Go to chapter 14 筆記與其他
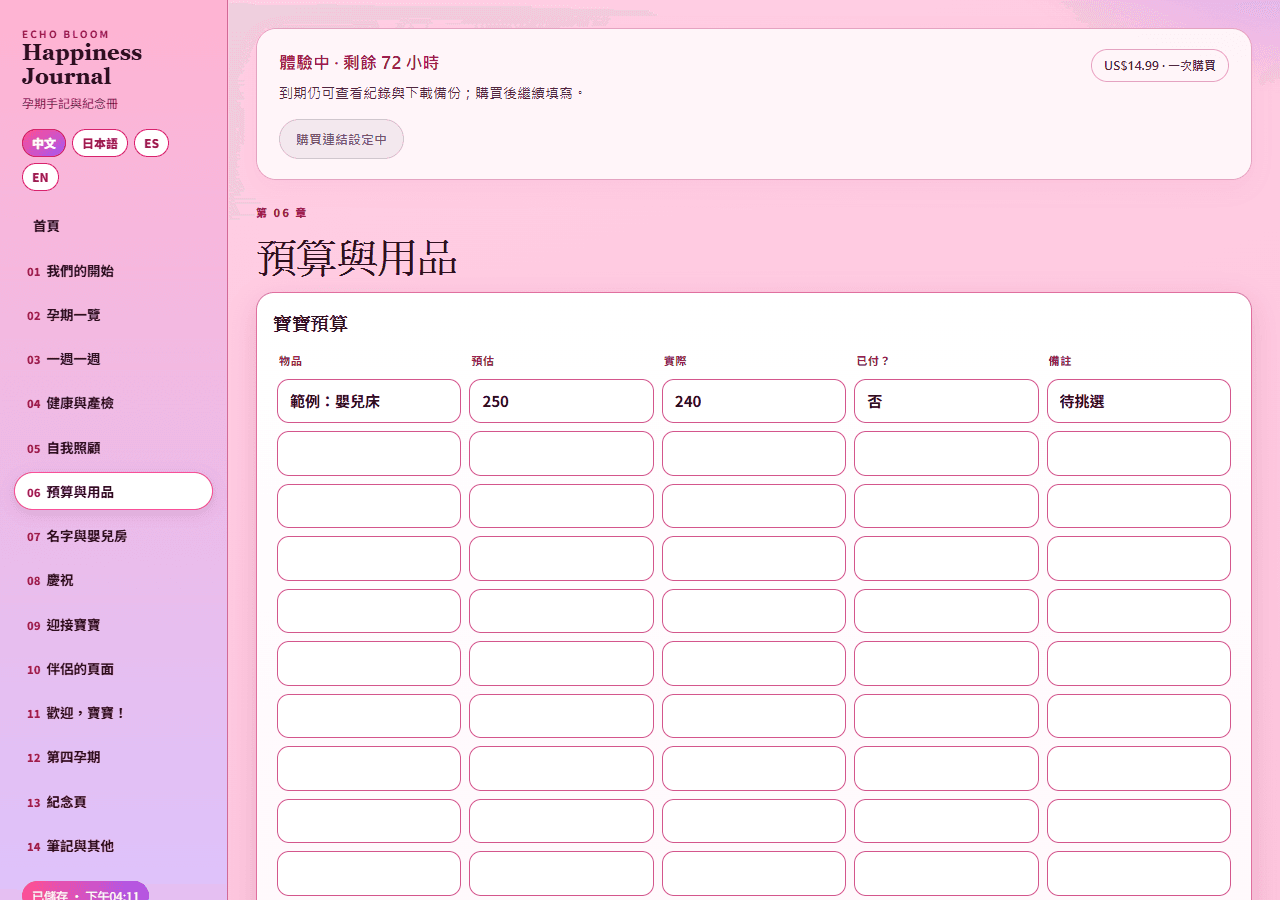Viewport: 1280px width, 900px height. pyautogui.click(x=113, y=846)
